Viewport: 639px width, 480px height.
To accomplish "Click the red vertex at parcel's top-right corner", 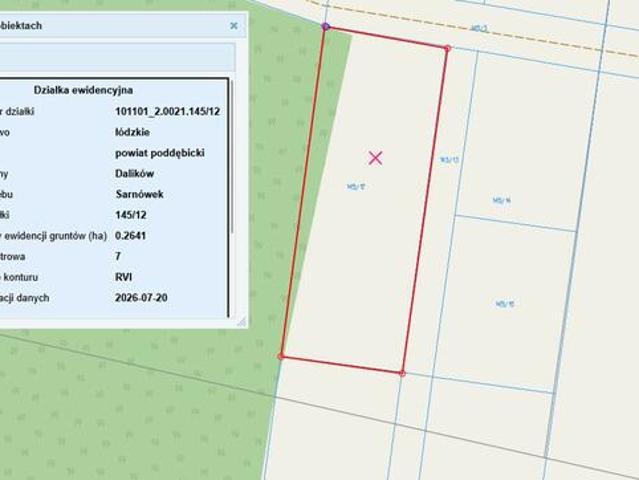I will pyautogui.click(x=447, y=48).
